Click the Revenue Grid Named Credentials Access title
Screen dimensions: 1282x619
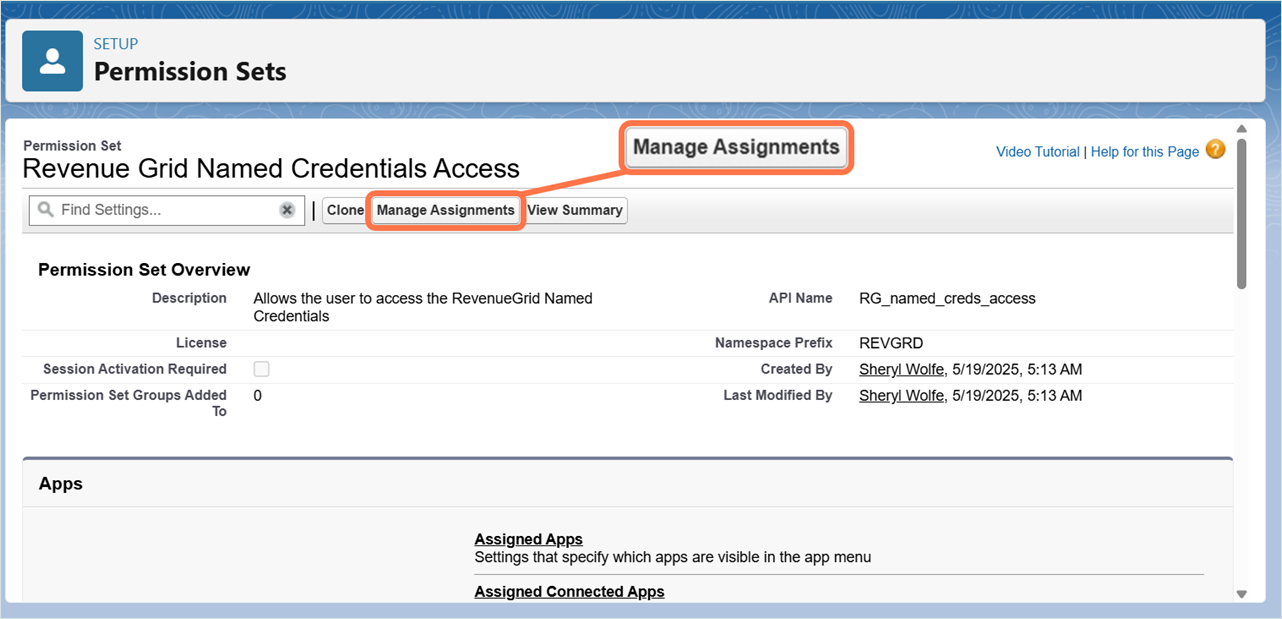click(x=271, y=168)
